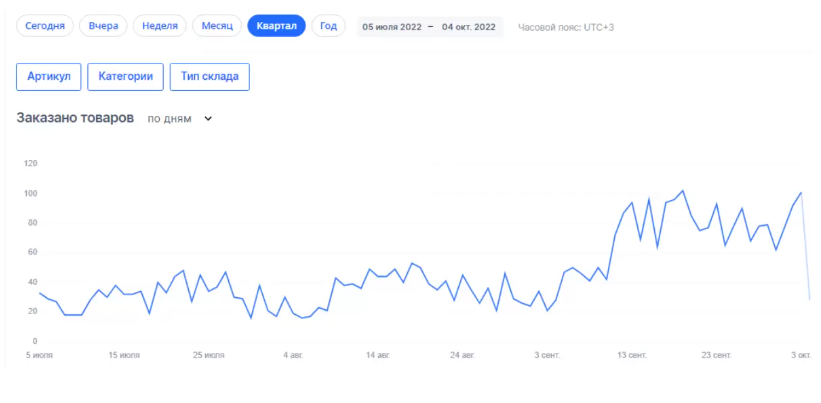The image size is (821, 403).
Task: Click the 23 сент. axis date marker
Action: (717, 354)
